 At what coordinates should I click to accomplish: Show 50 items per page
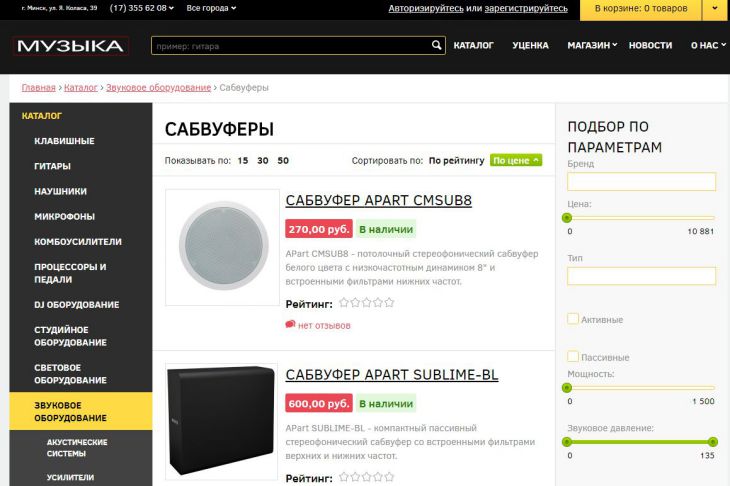283,160
